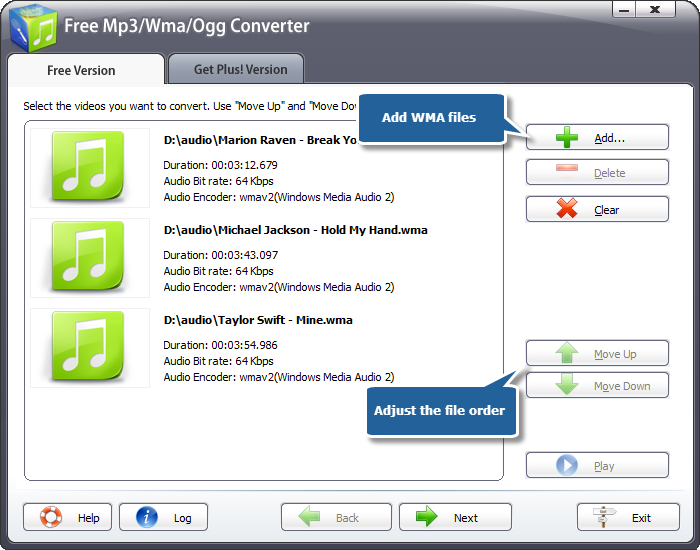Select the Taylor Swift music thumbnail
The image size is (700, 550).
tap(88, 346)
